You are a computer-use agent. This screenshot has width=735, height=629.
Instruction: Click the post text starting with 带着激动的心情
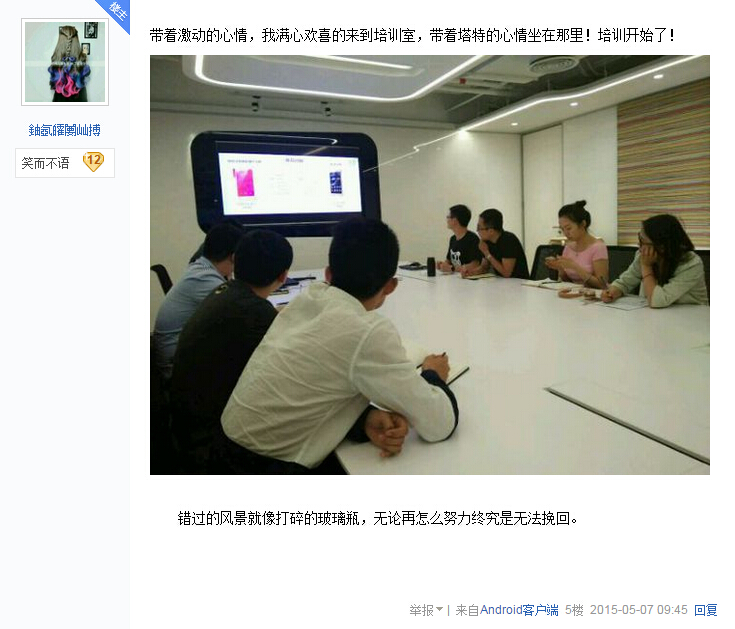(412, 36)
